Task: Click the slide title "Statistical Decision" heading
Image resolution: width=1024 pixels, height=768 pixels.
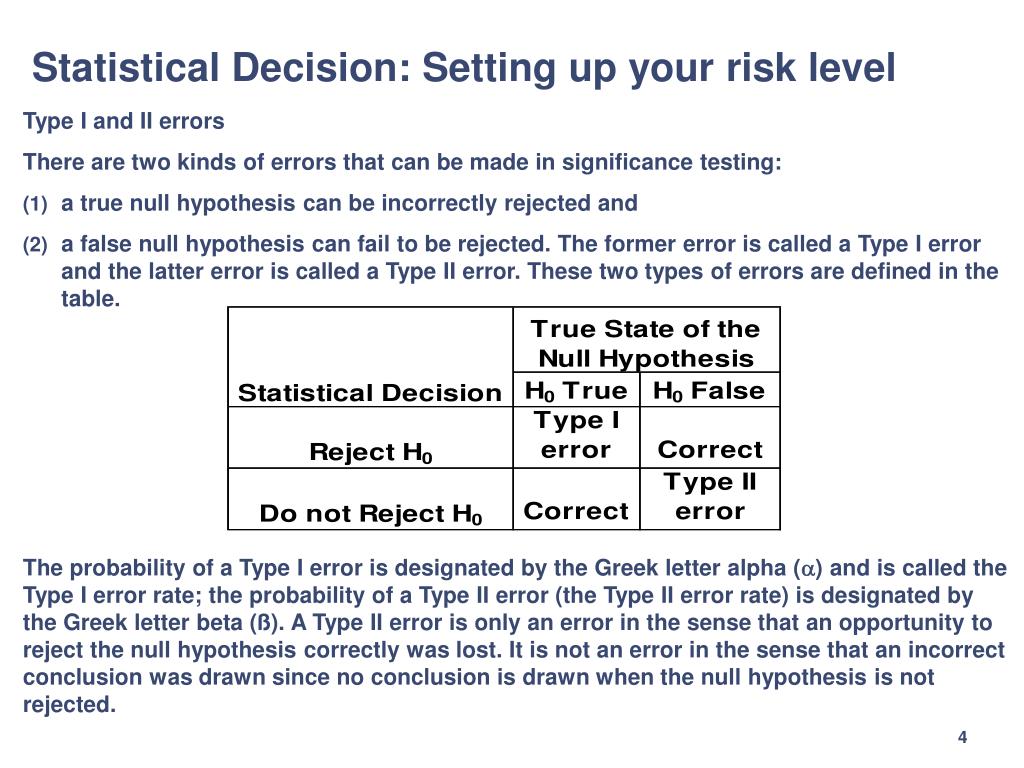Action: point(463,68)
